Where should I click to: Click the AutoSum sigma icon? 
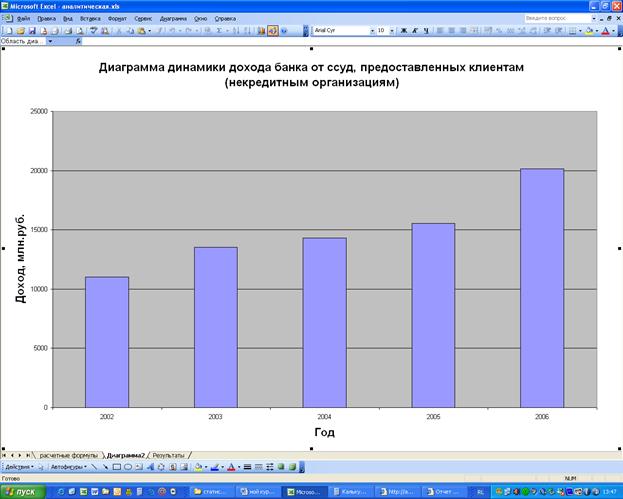(x=219, y=31)
